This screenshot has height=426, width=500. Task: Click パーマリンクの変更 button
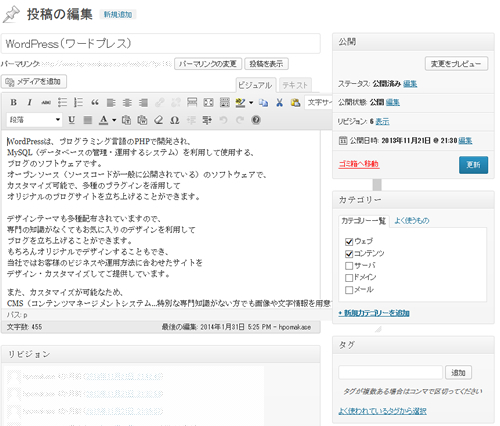click(208, 64)
